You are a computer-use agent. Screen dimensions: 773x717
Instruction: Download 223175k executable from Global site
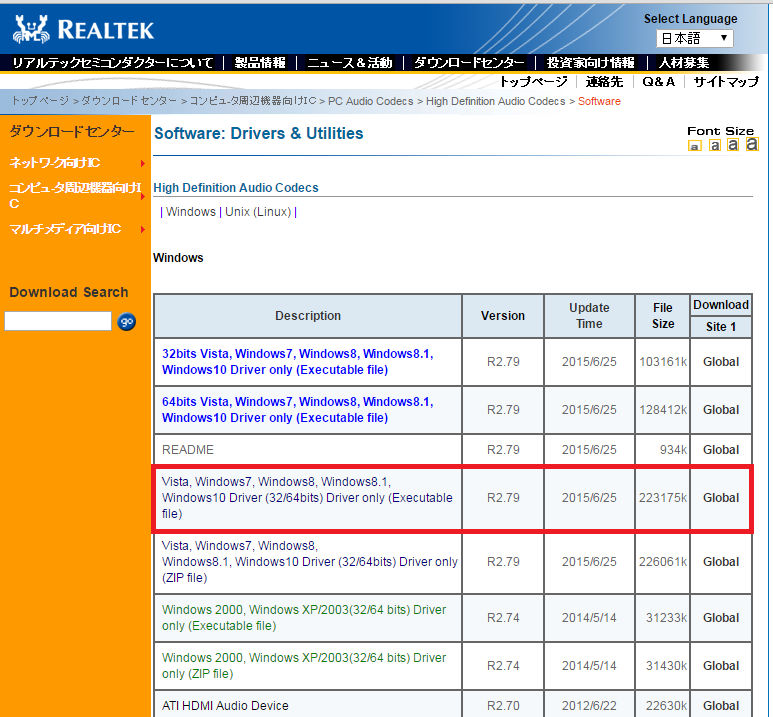721,498
